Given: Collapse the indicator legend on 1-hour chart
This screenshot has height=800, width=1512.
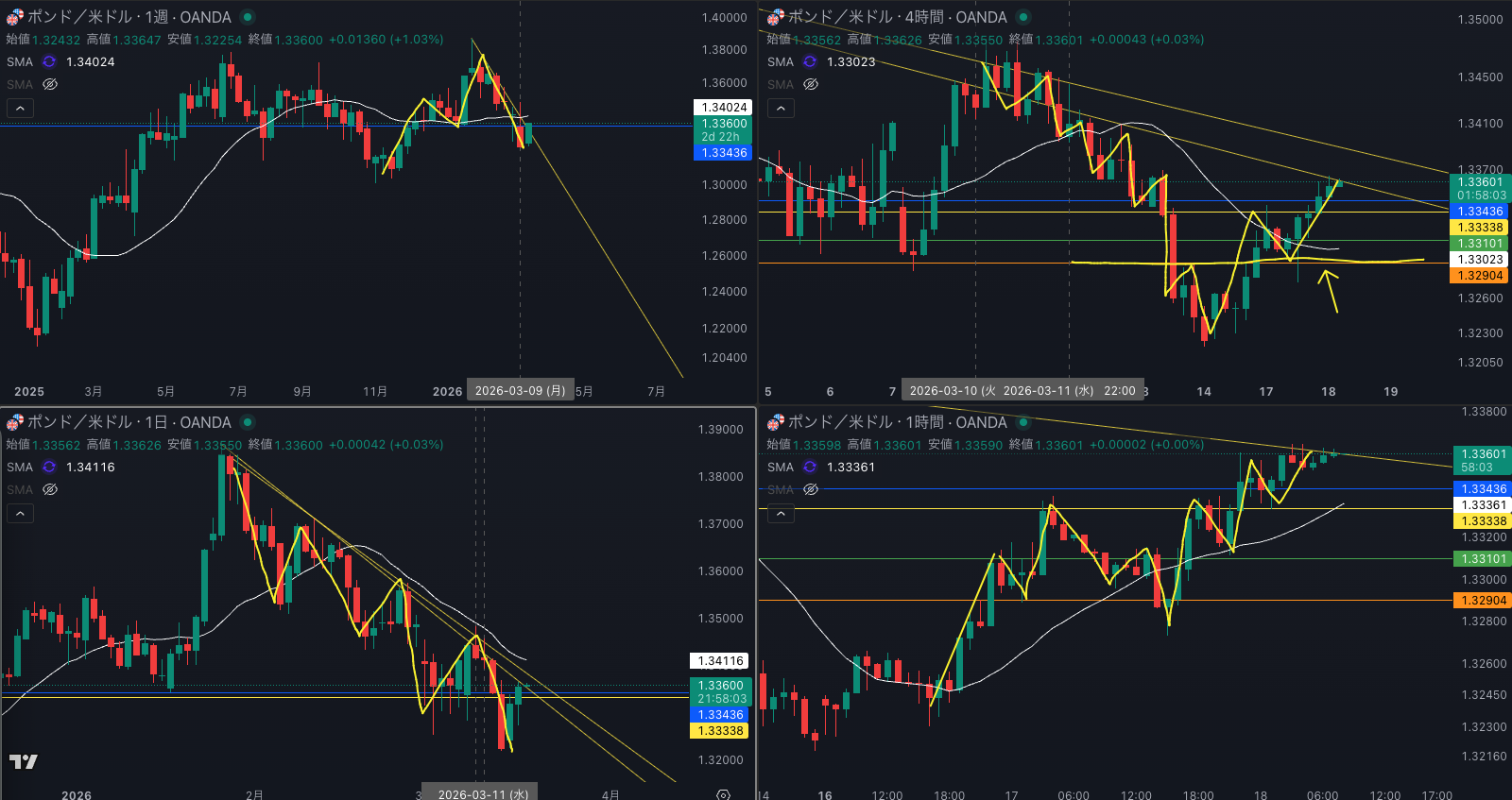Looking at the screenshot, I should pos(781,514).
